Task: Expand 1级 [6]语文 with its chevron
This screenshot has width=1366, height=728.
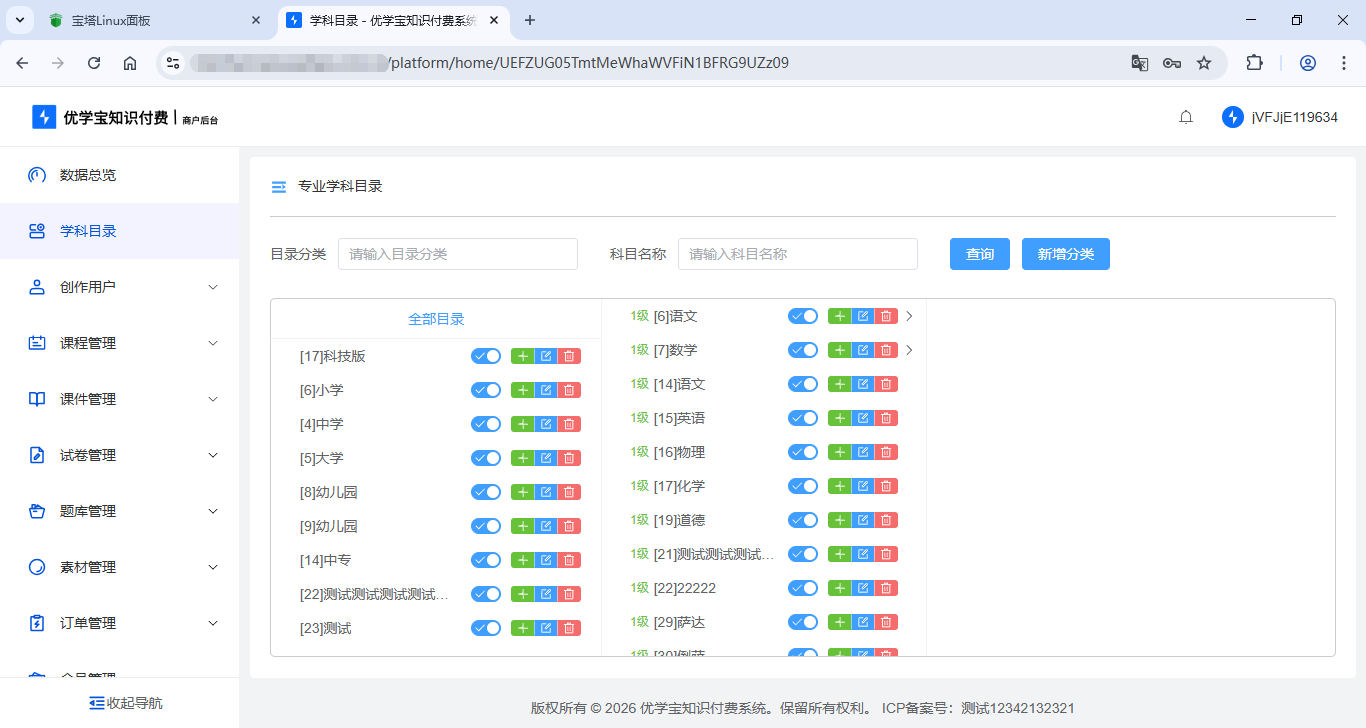Action: pos(909,315)
